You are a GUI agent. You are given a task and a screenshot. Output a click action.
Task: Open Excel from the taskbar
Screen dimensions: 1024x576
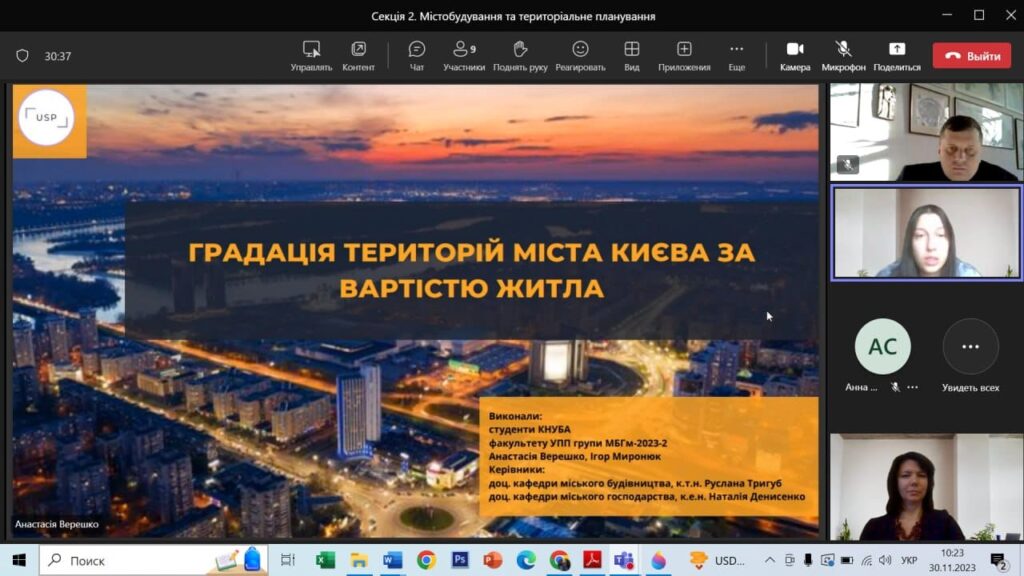coord(325,560)
